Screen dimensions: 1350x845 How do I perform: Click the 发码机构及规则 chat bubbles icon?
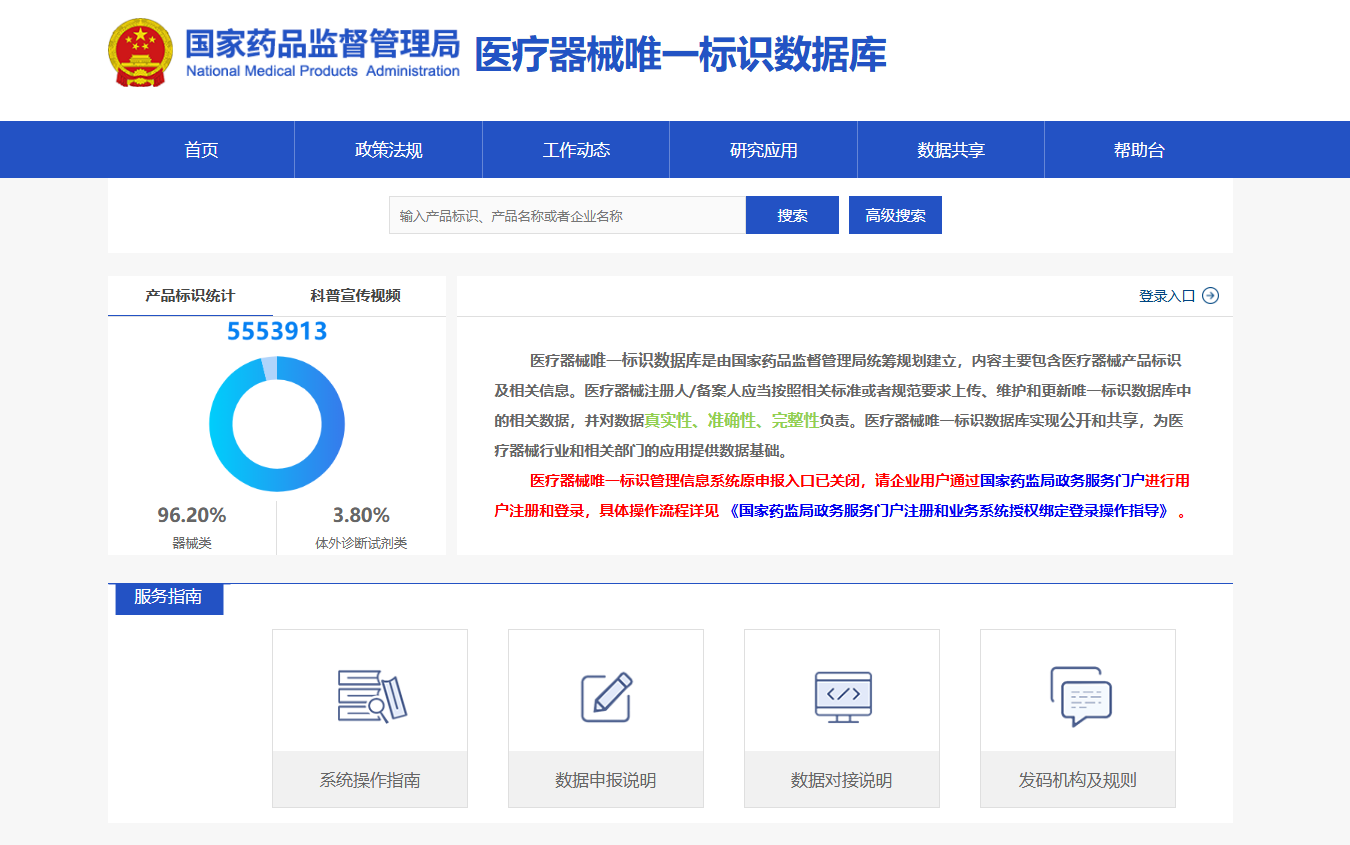click(1078, 695)
